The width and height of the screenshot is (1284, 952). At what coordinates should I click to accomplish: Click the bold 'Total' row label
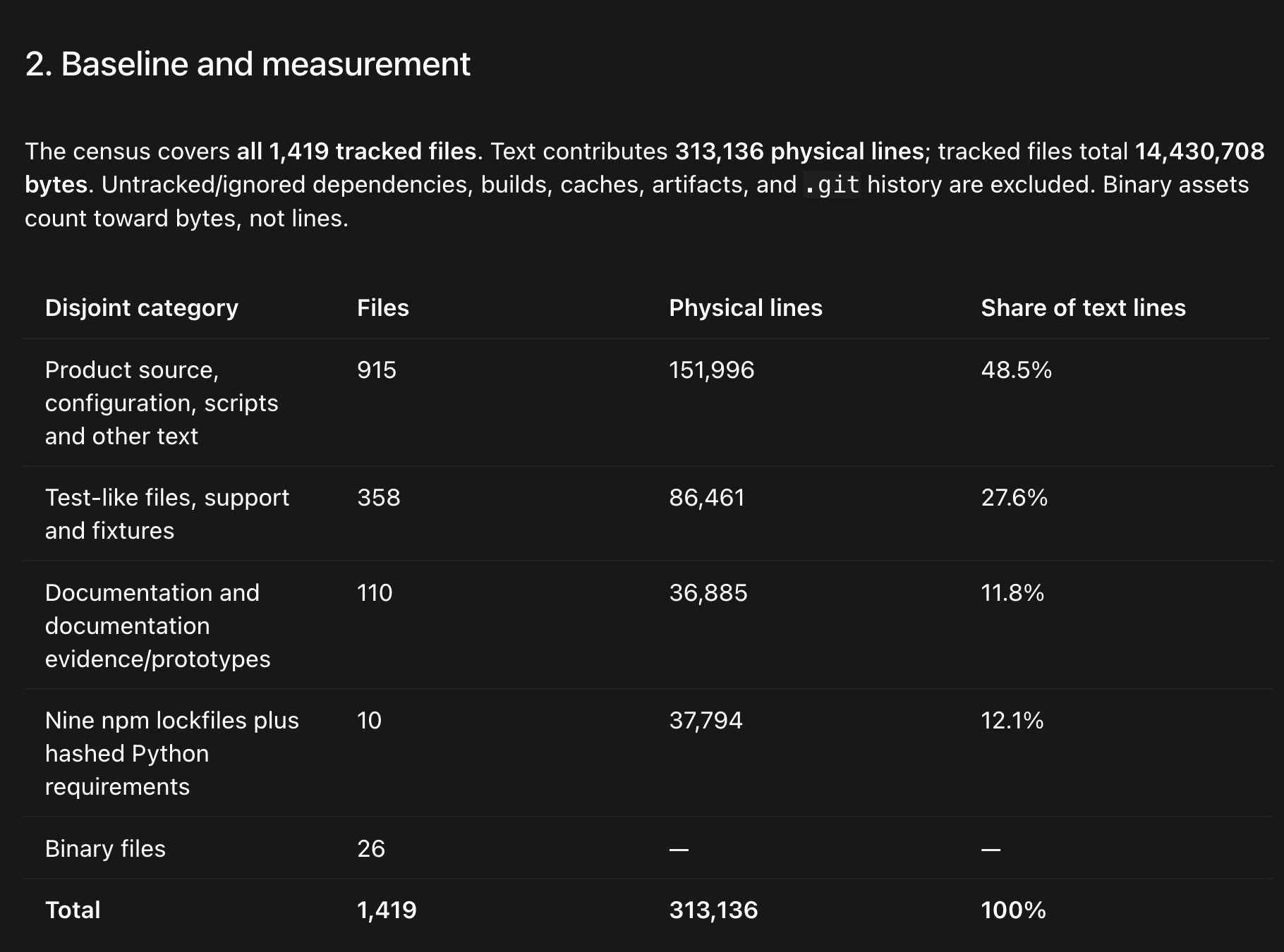tap(73, 910)
